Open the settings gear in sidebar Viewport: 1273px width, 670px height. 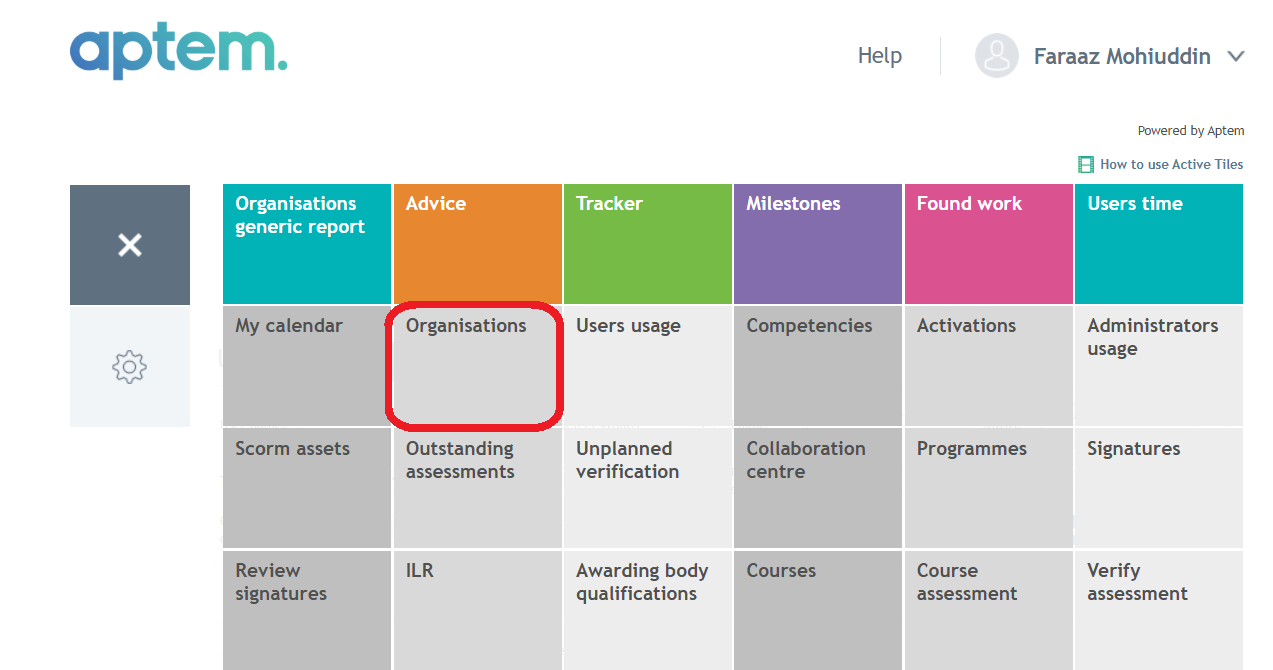click(130, 367)
